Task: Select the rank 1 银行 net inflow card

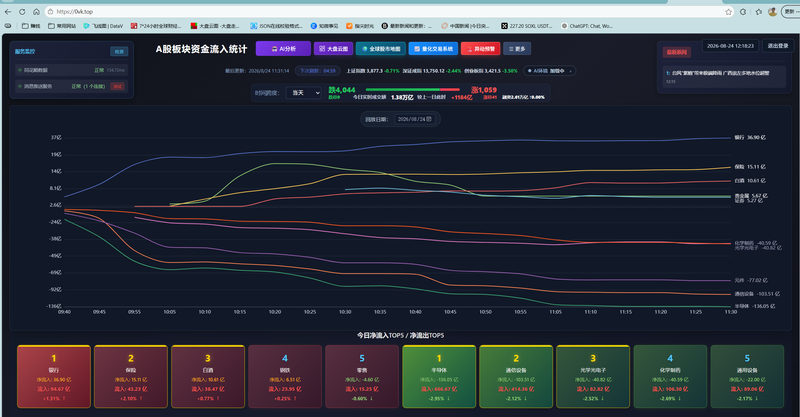Action: click(x=54, y=377)
